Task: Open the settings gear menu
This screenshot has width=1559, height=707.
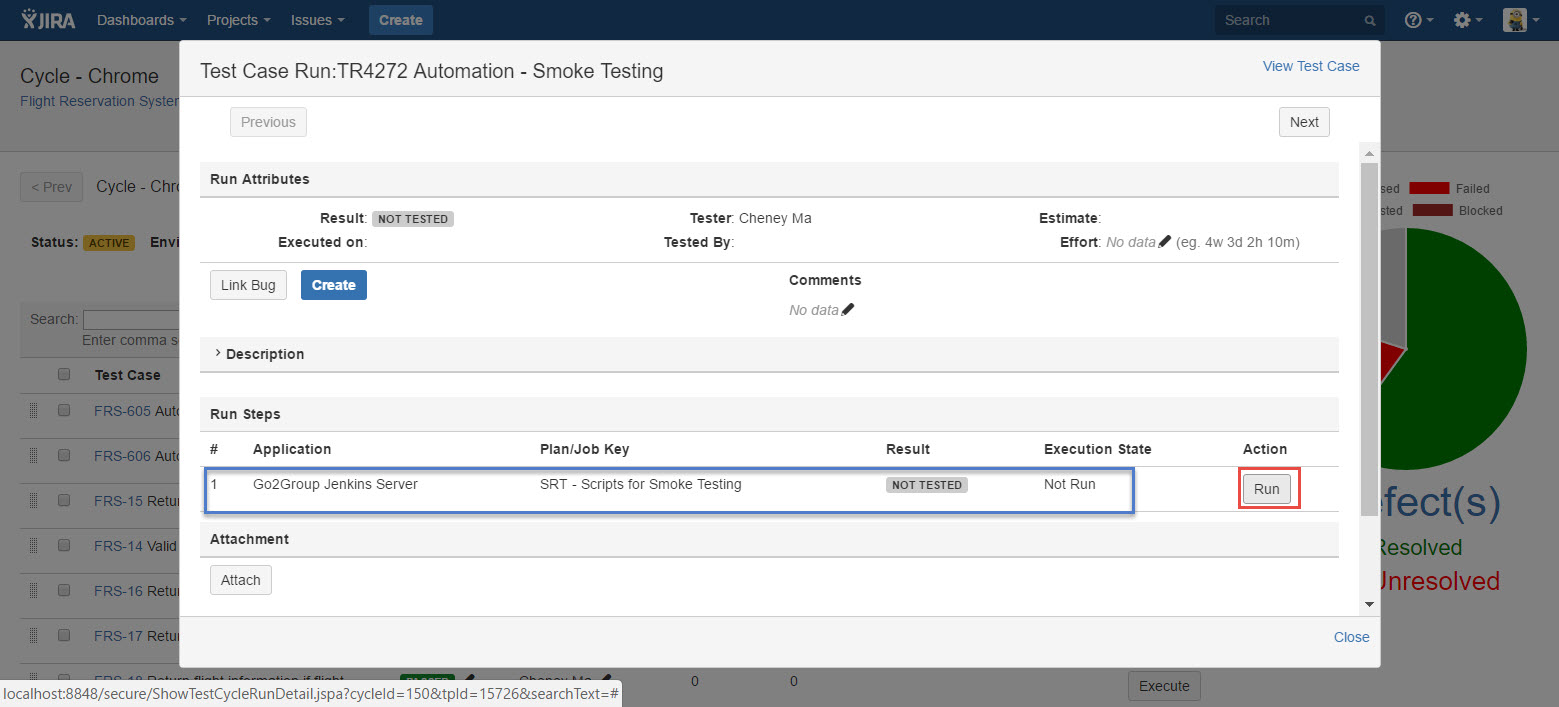Action: 1468,20
